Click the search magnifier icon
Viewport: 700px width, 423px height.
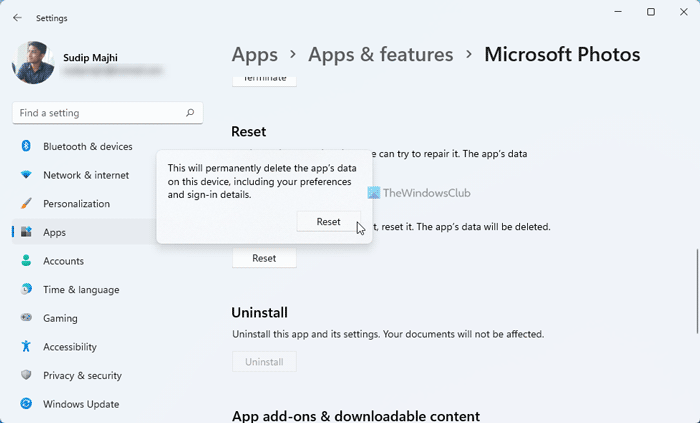click(190, 113)
